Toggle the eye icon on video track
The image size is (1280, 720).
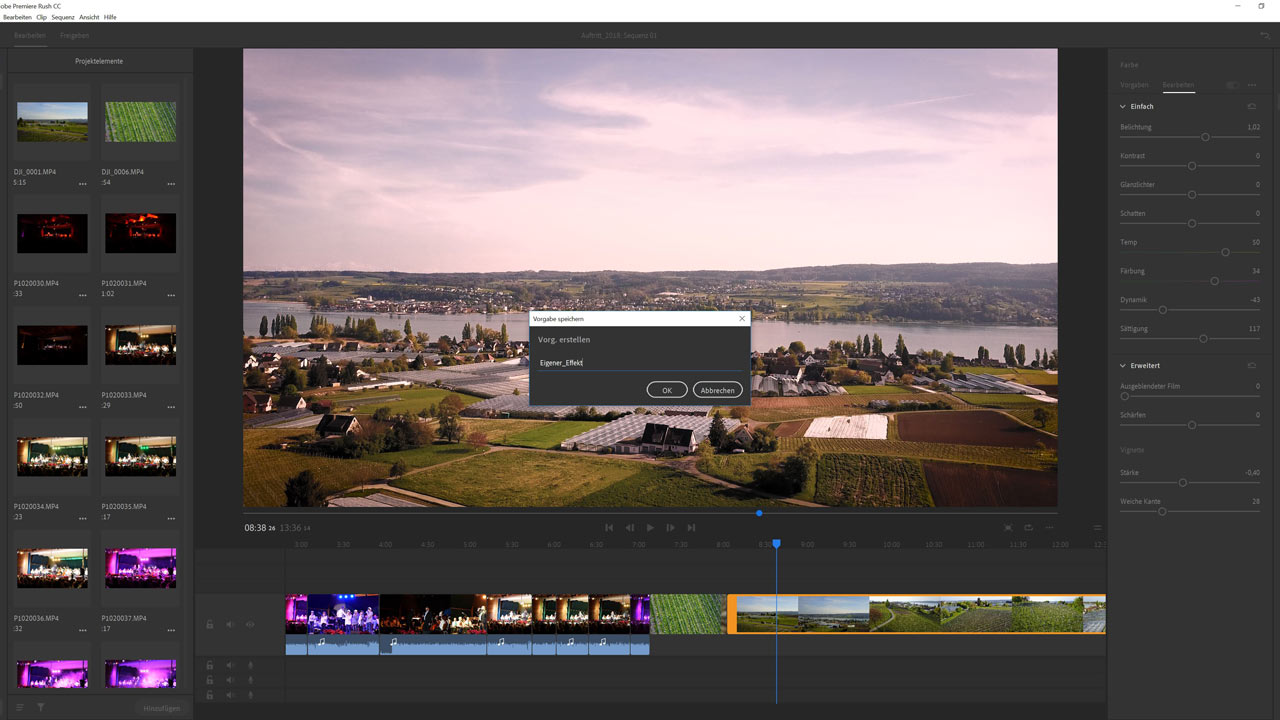click(x=250, y=625)
